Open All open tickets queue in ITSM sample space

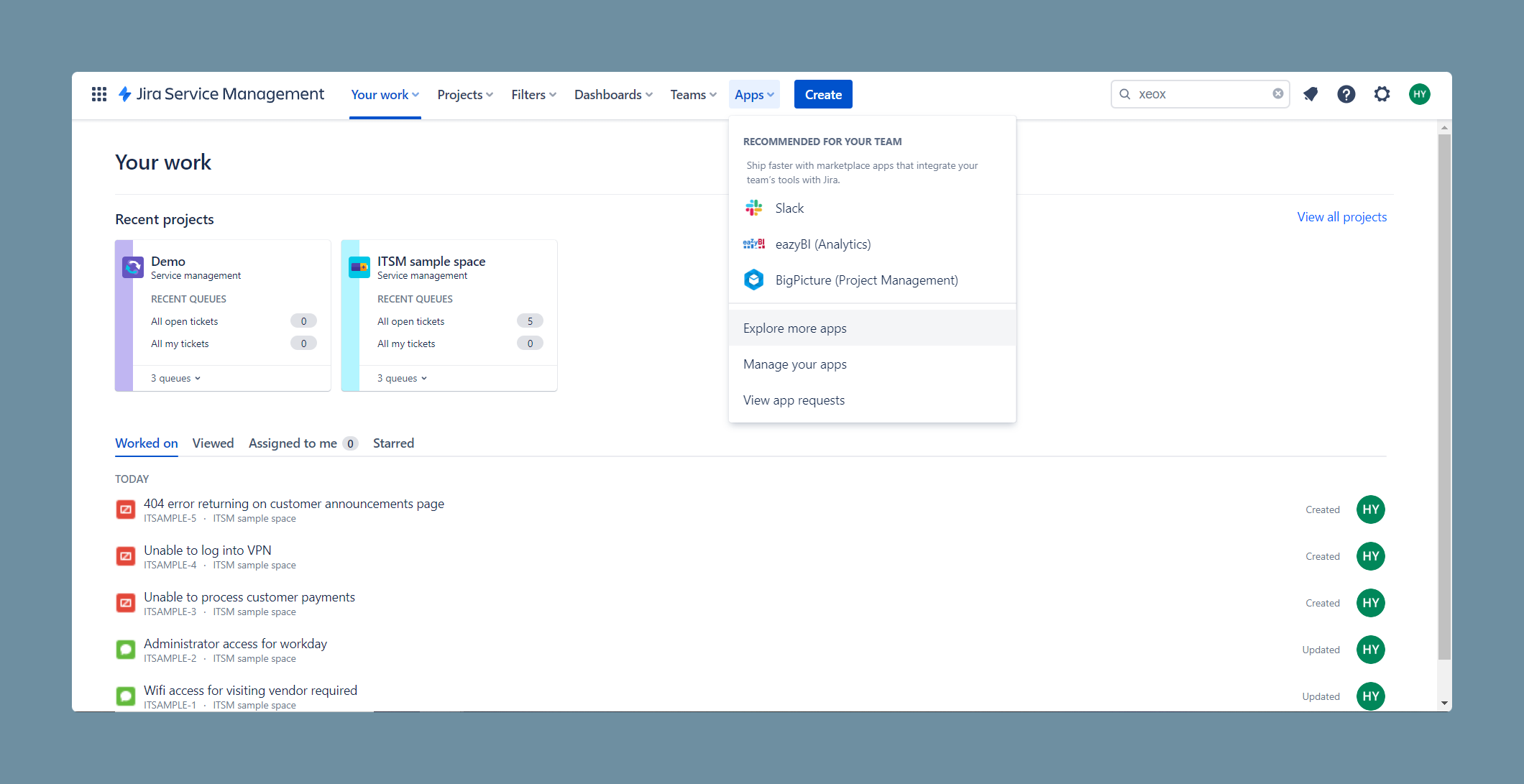459,321
